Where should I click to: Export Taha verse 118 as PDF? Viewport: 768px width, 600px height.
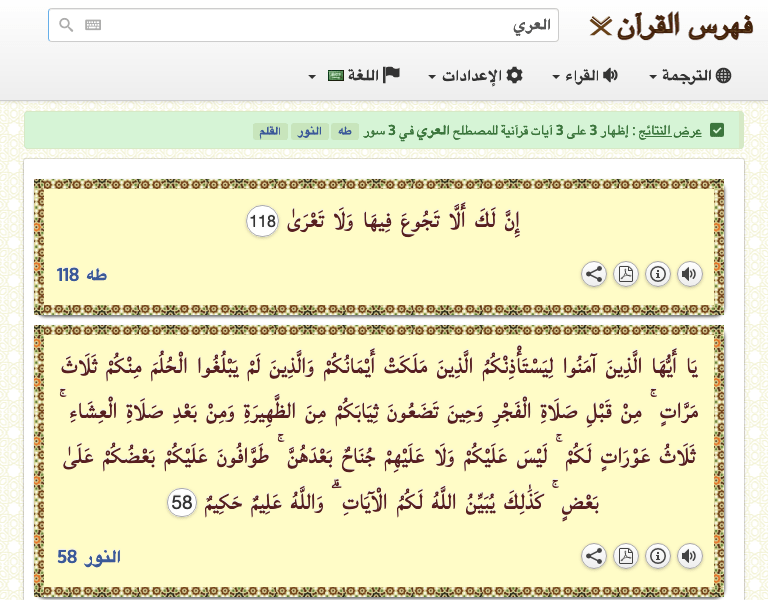click(x=625, y=275)
